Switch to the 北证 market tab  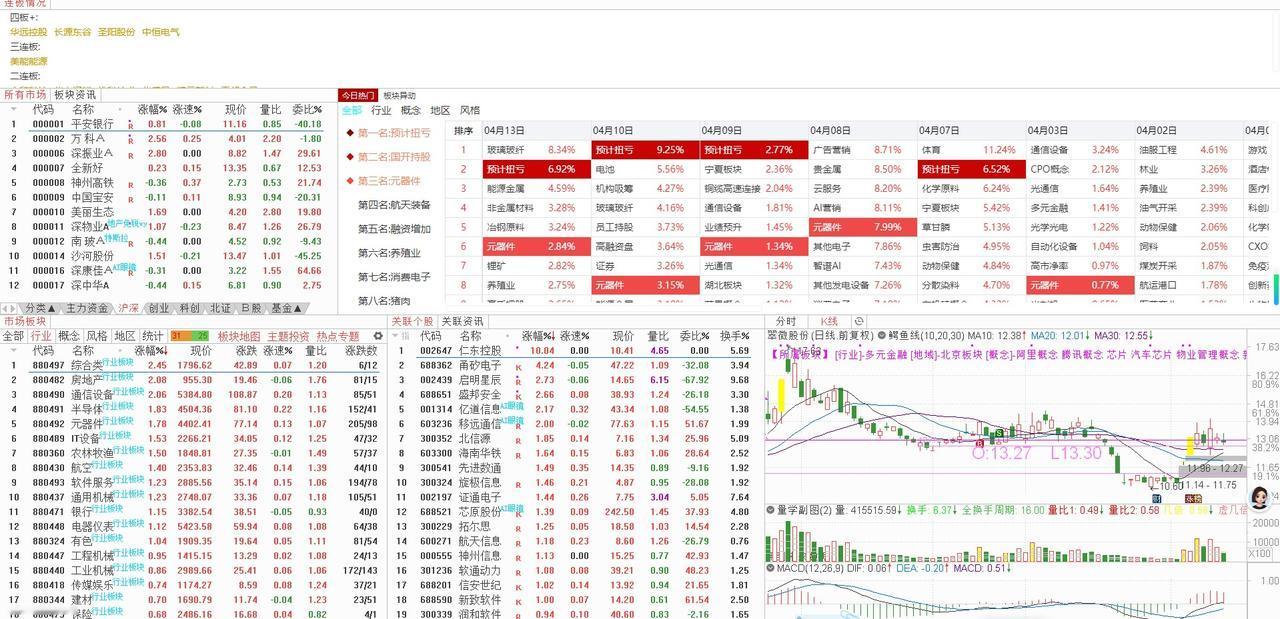pos(220,309)
